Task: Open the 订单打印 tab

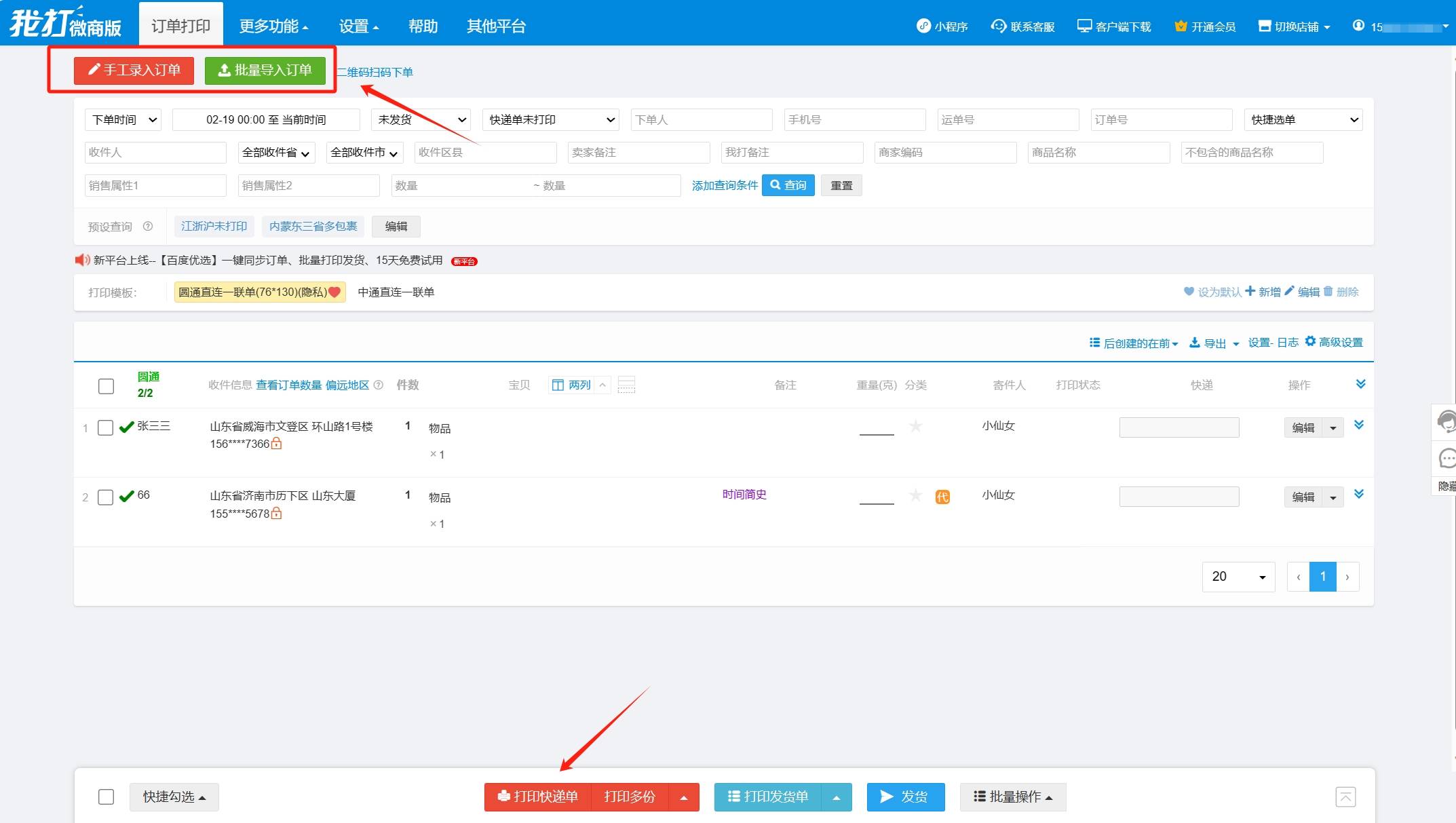Action: 181,26
